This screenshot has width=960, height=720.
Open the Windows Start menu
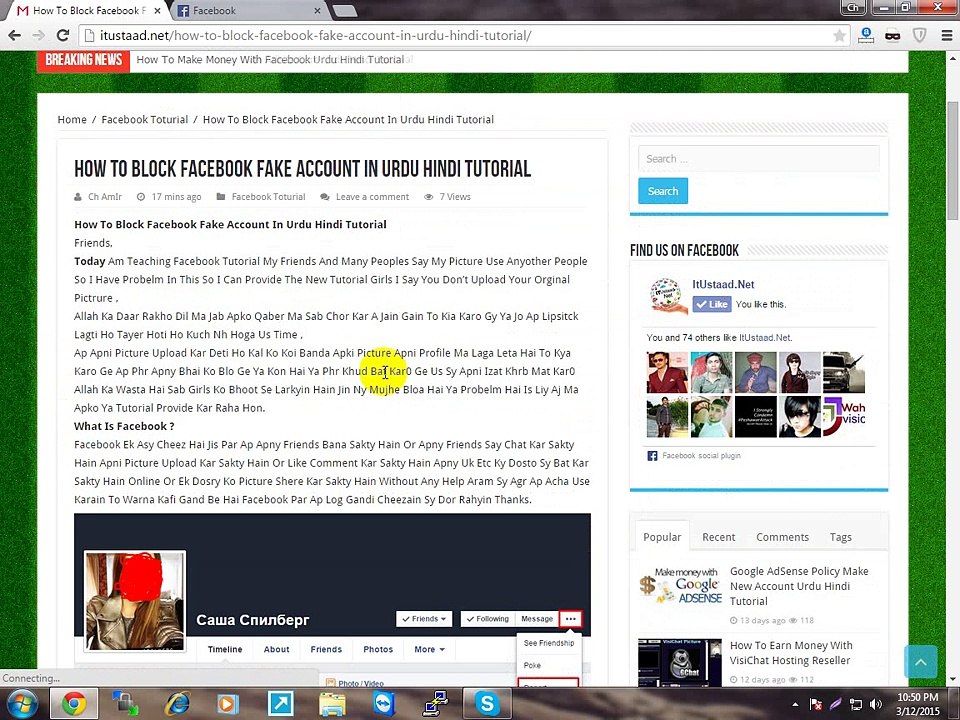pyautogui.click(x=23, y=703)
